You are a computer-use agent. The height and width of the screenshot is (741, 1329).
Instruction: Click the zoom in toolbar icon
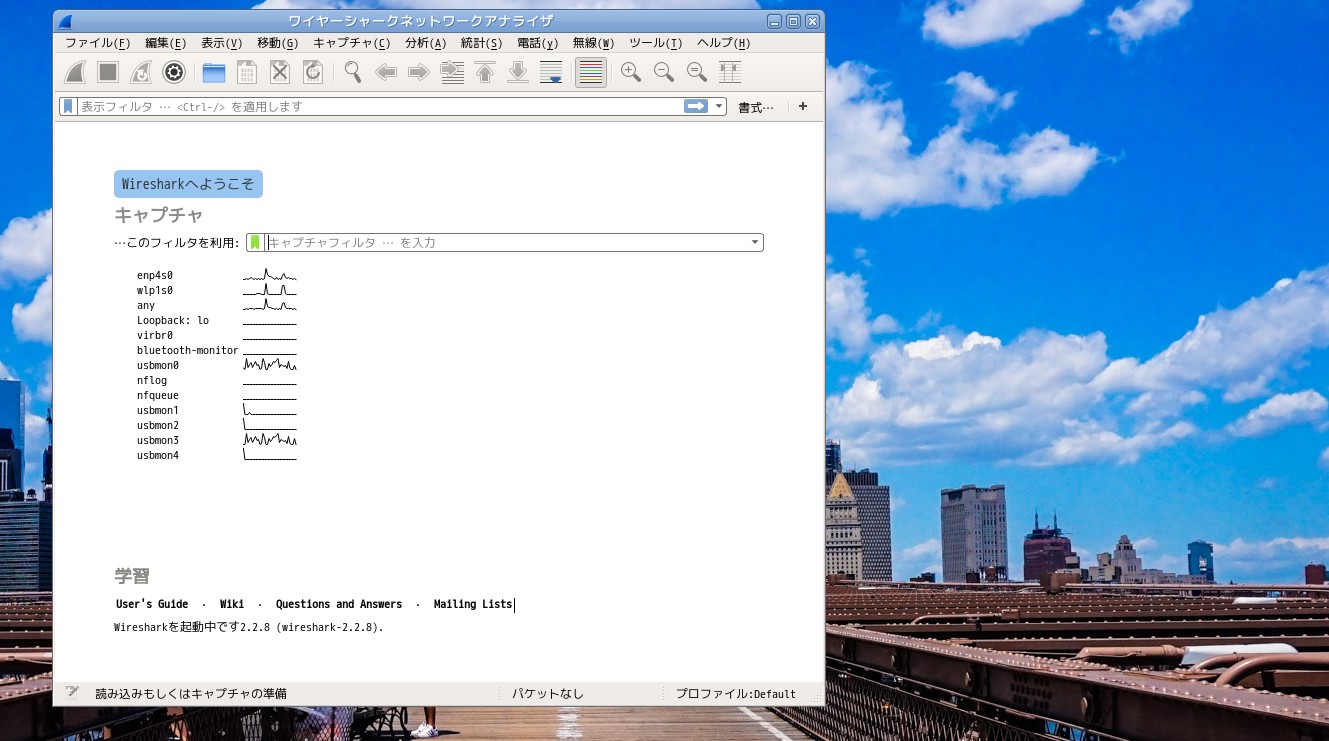pyautogui.click(x=631, y=72)
